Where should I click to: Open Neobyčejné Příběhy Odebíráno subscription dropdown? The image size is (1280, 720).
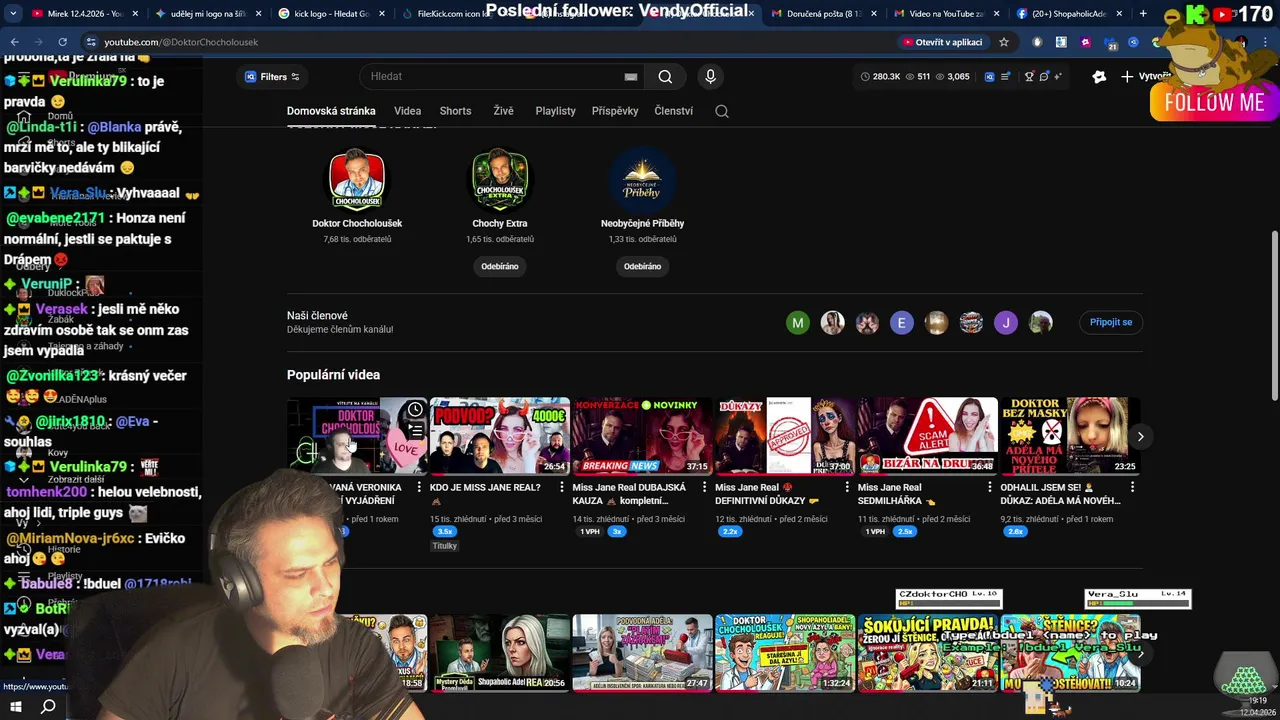pos(642,266)
